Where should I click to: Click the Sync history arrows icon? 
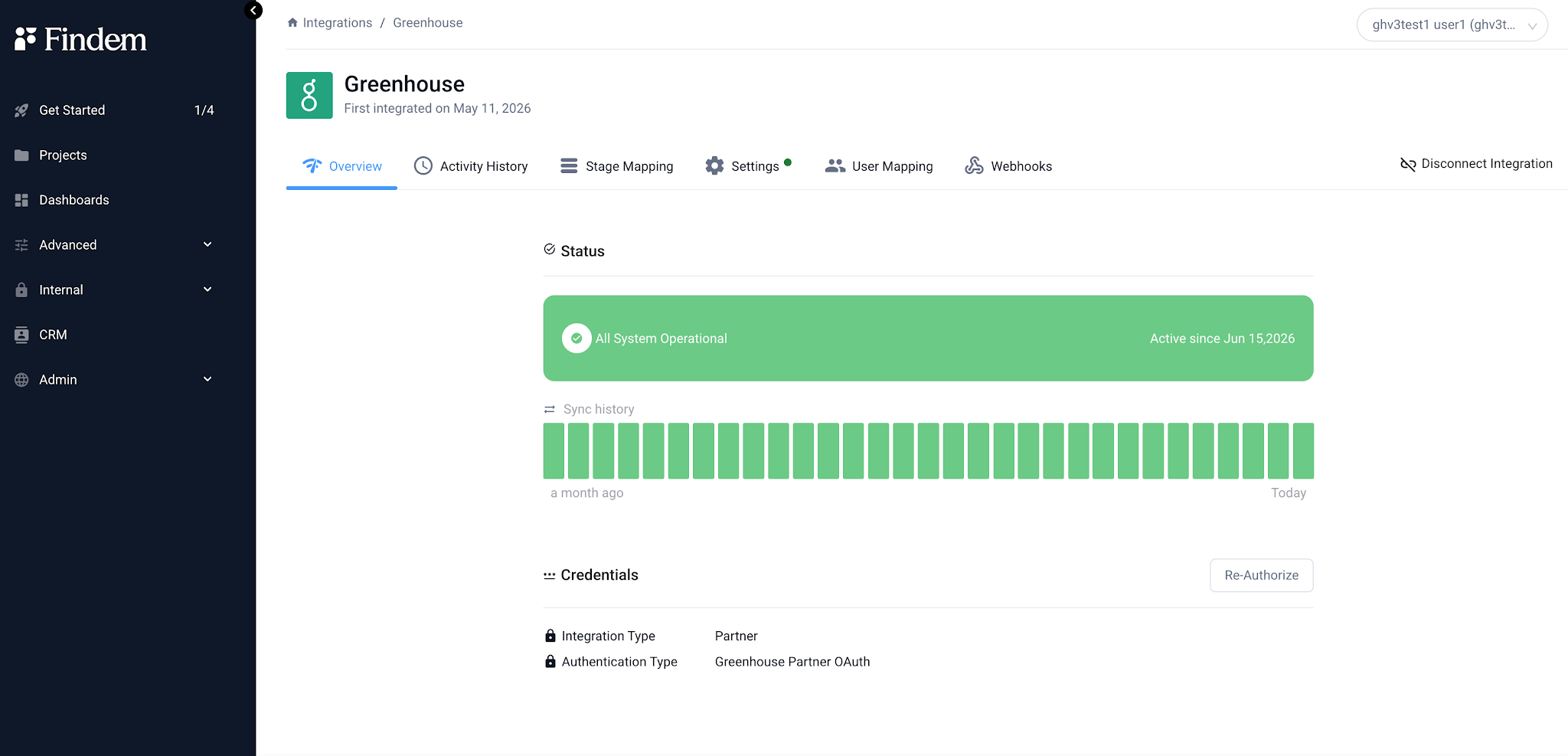click(x=550, y=409)
